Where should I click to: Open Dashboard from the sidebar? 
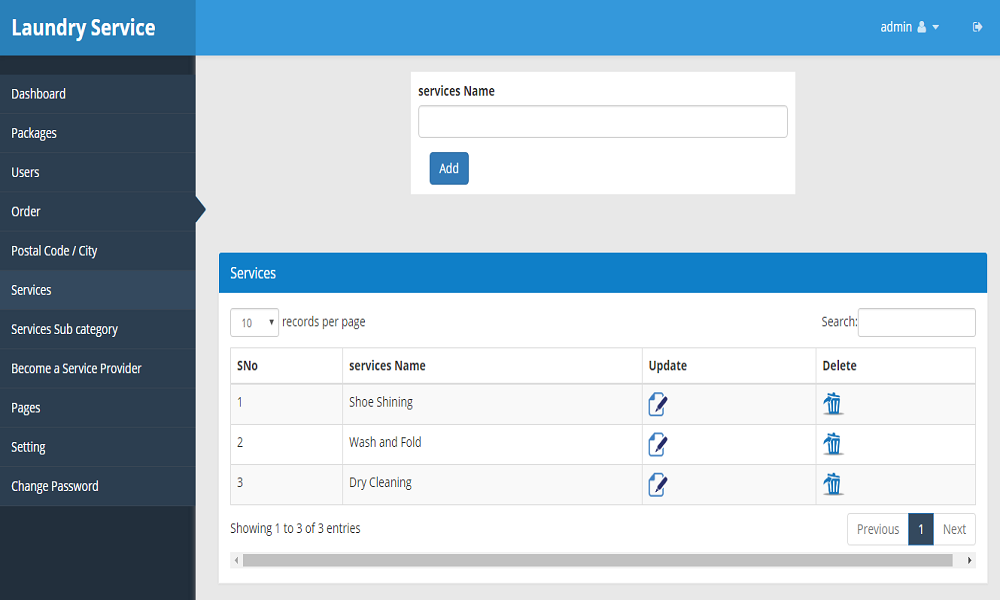point(39,94)
